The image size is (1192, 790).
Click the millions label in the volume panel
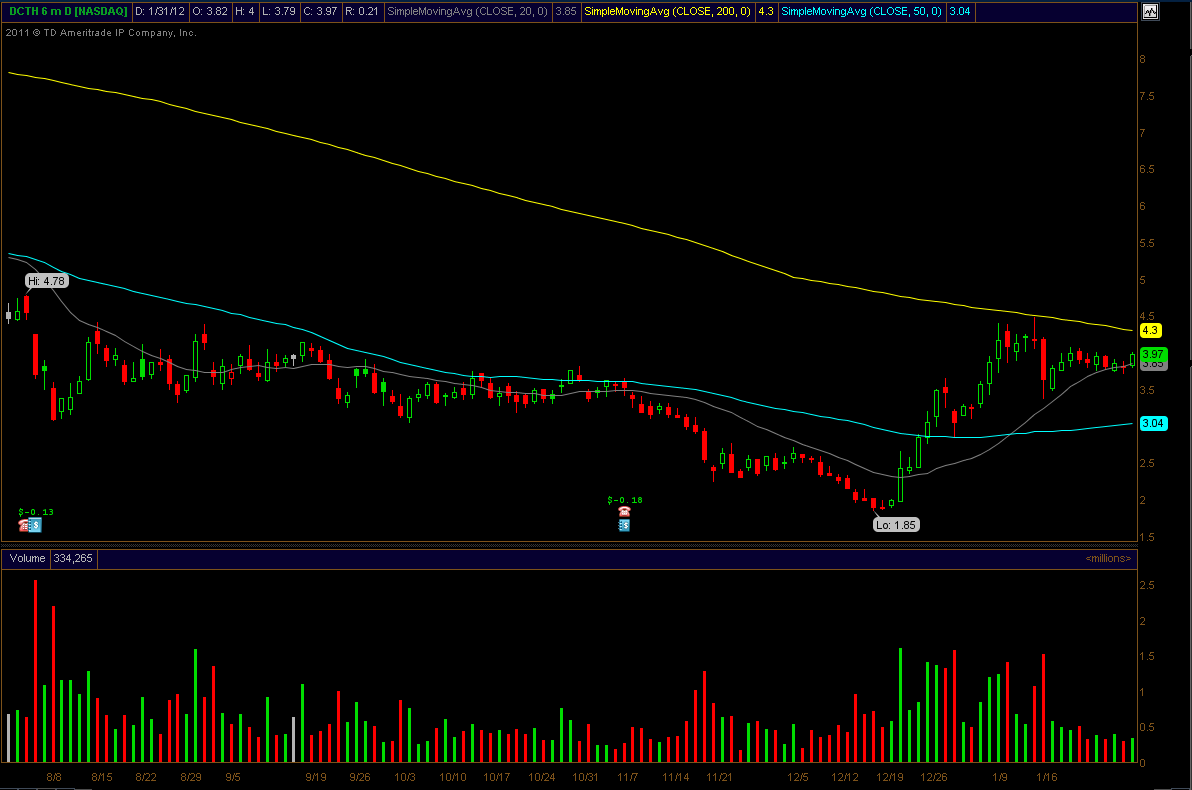[x=1108, y=558]
